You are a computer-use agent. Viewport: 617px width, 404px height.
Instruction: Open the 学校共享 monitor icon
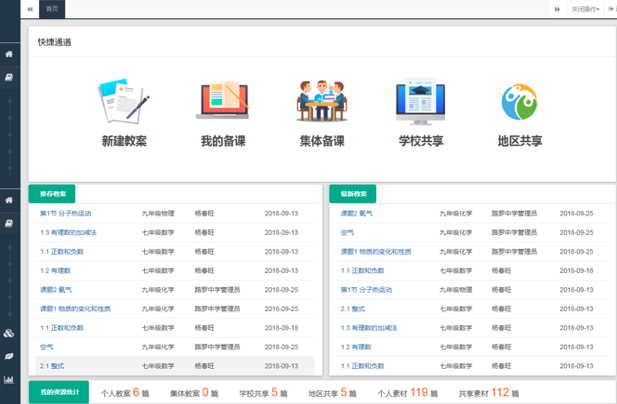coord(421,101)
